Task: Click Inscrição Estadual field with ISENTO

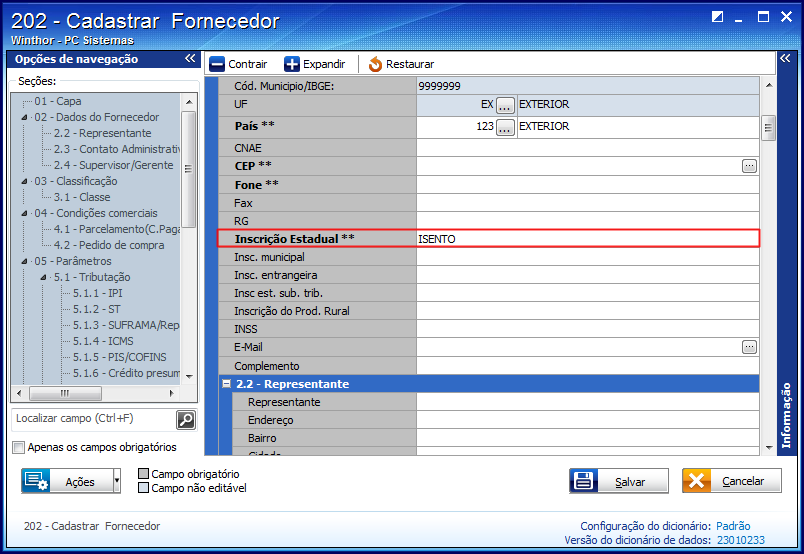Action: [588, 239]
